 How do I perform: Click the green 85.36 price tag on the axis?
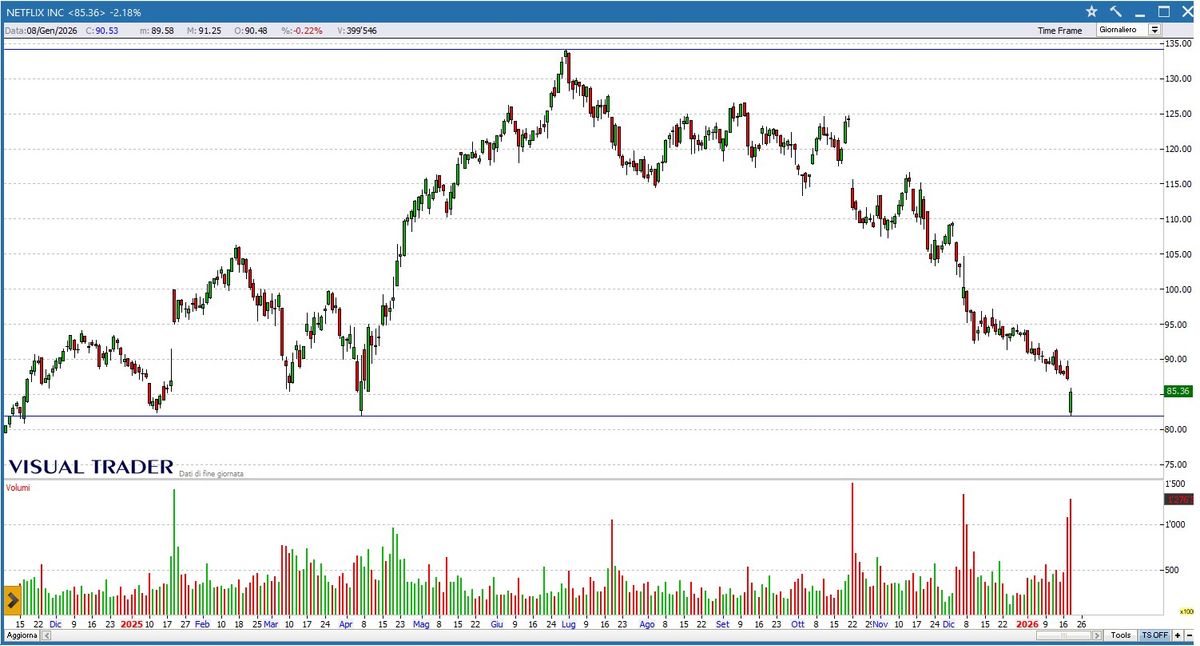(1176, 390)
